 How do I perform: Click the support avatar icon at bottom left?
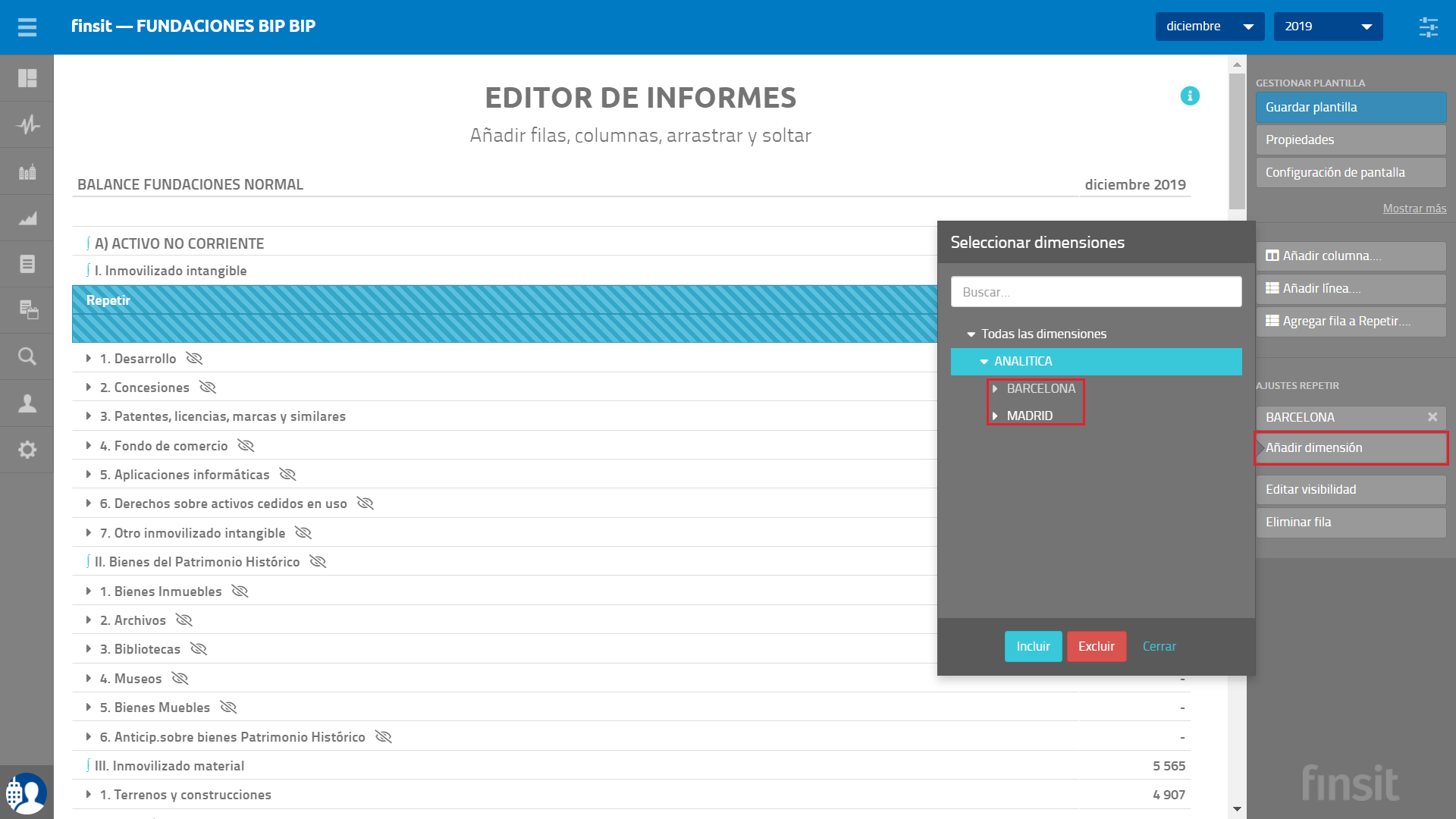[27, 793]
